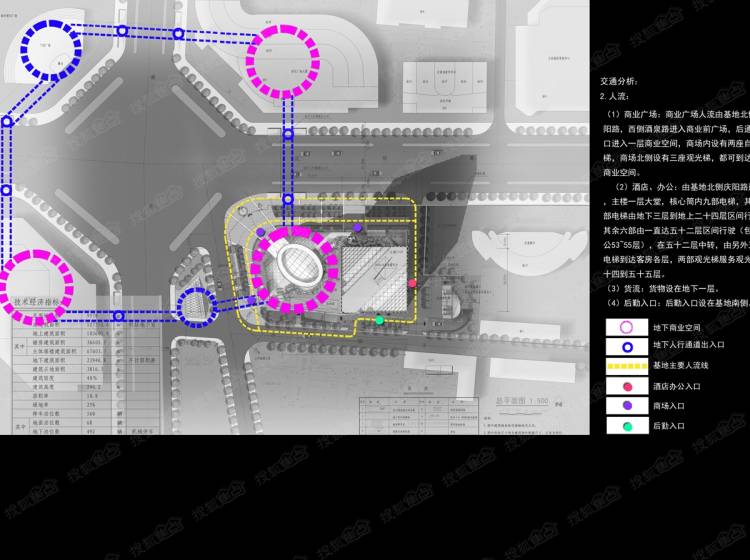Select the purple dot legend icon for 商场入口

pos(626,406)
